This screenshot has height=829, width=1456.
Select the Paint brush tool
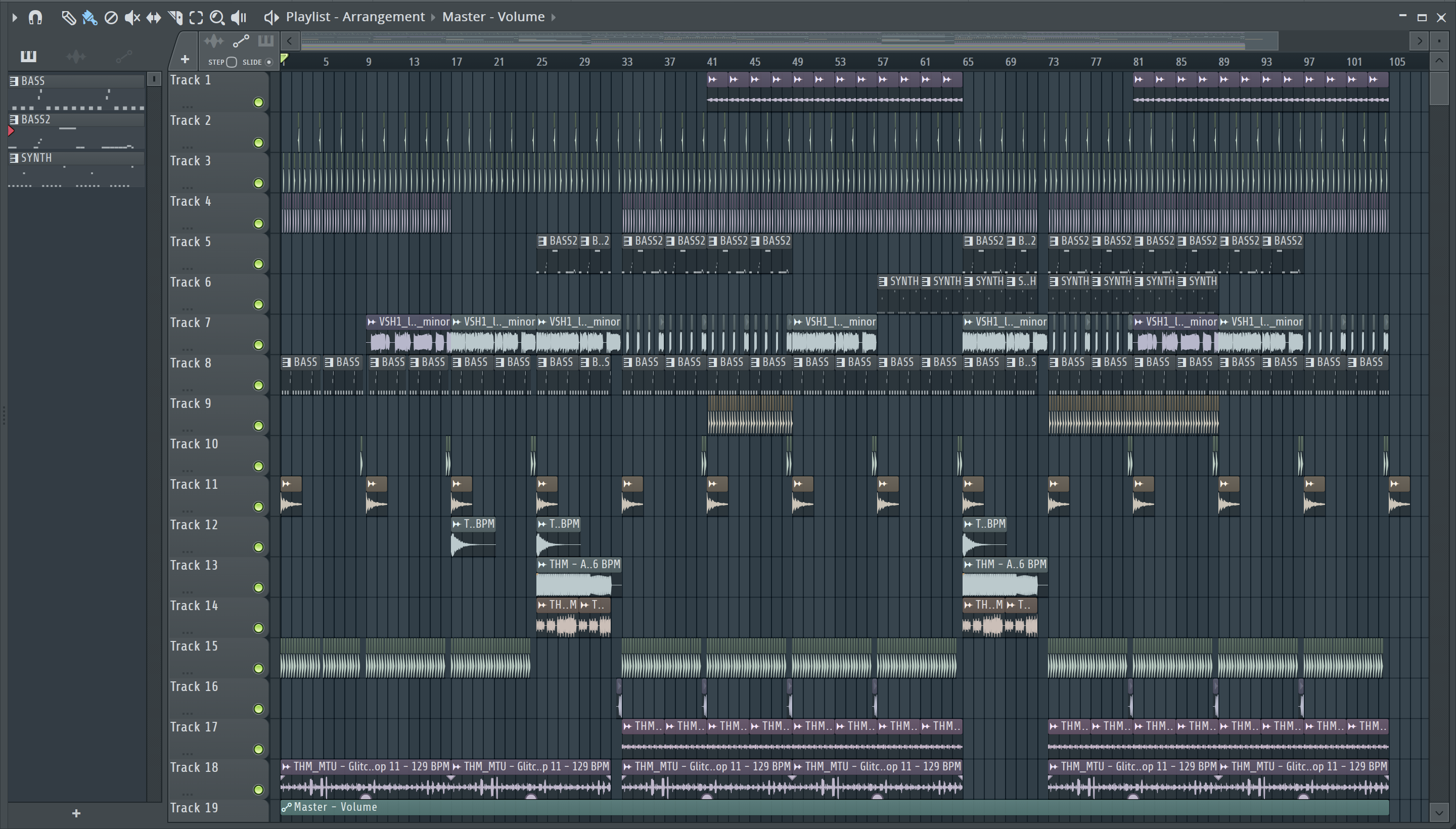(89, 18)
